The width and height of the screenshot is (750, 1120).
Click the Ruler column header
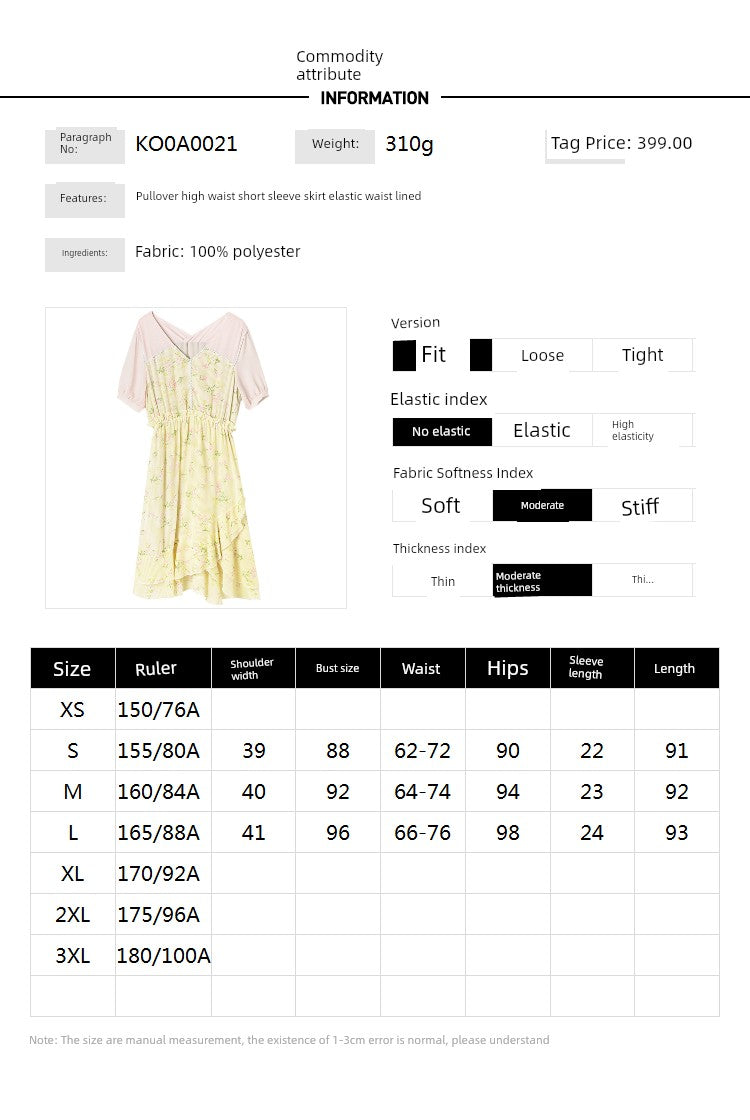163,669
